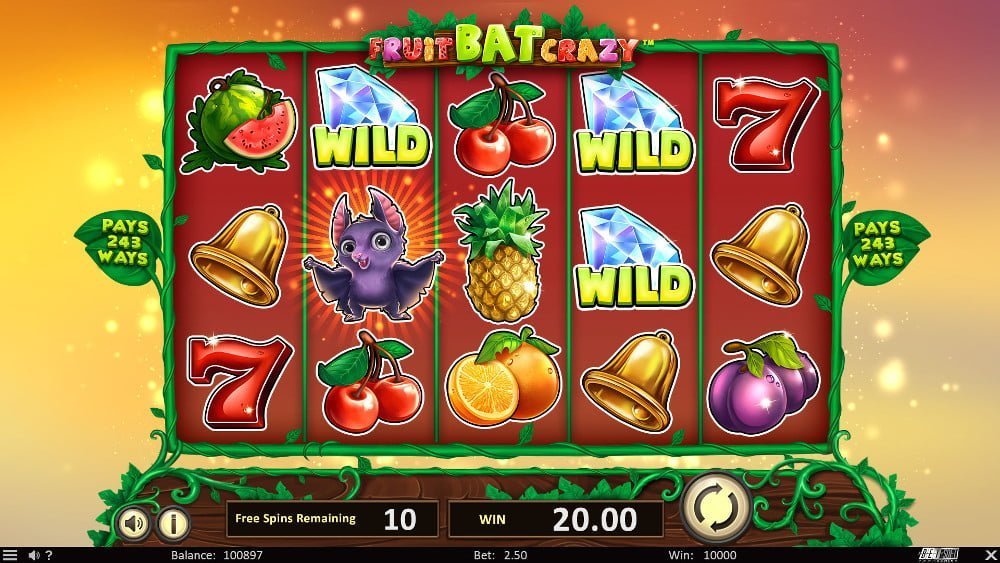Click the purple bat symbol
Screen dimensions: 1000x563
click(373, 256)
